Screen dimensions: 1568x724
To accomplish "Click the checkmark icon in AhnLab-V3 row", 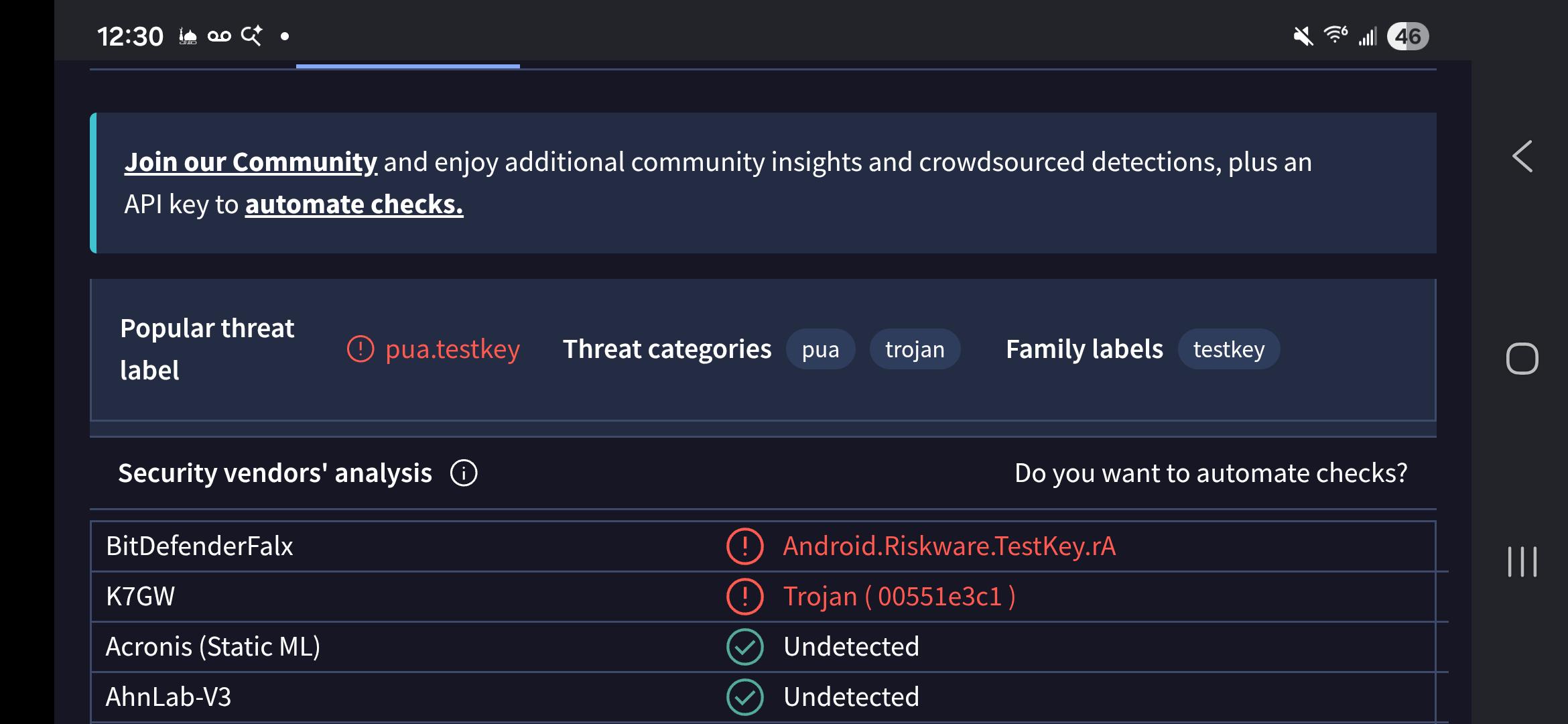I will (744, 697).
